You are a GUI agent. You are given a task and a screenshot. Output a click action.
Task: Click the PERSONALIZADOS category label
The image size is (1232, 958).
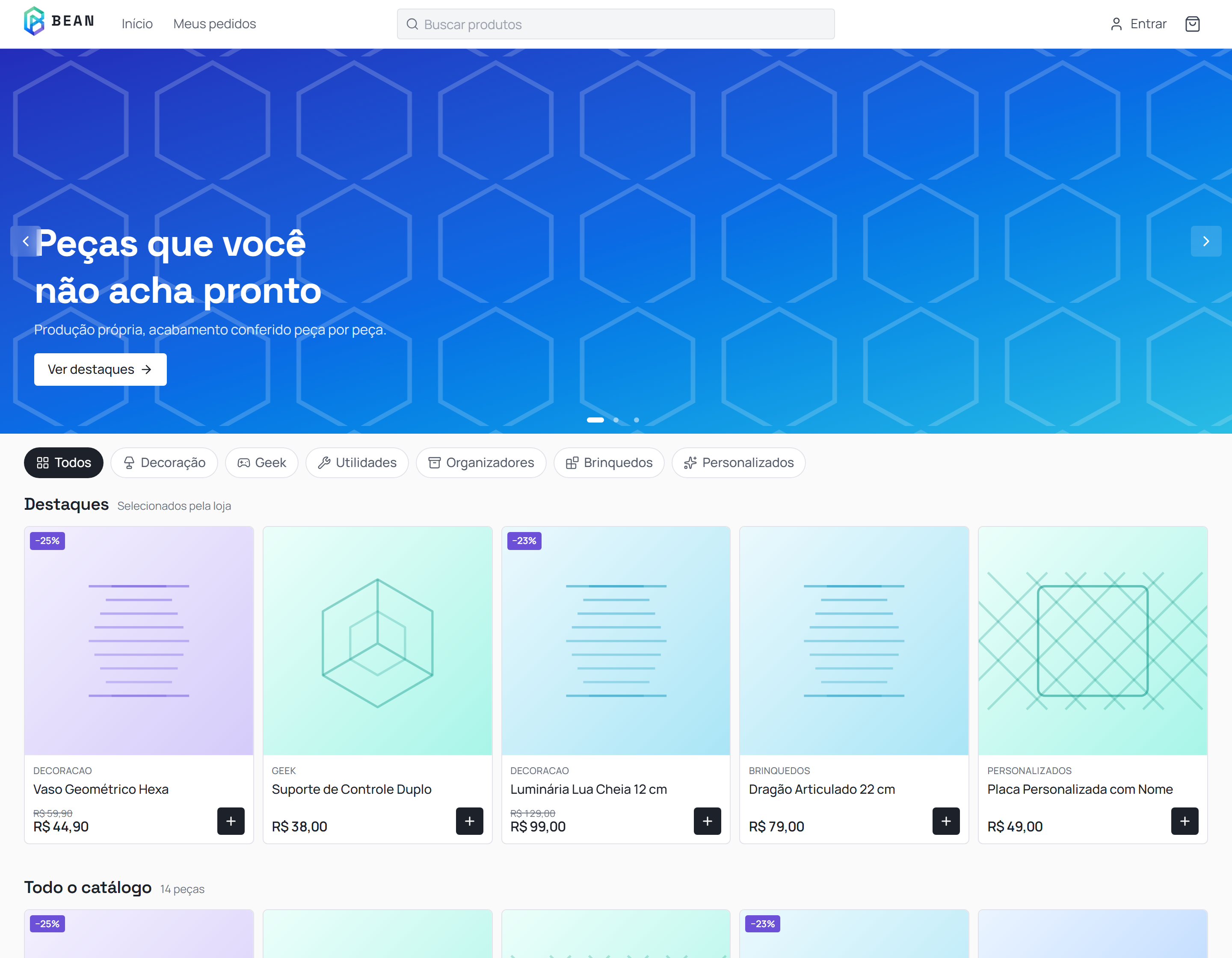pyautogui.click(x=1029, y=771)
